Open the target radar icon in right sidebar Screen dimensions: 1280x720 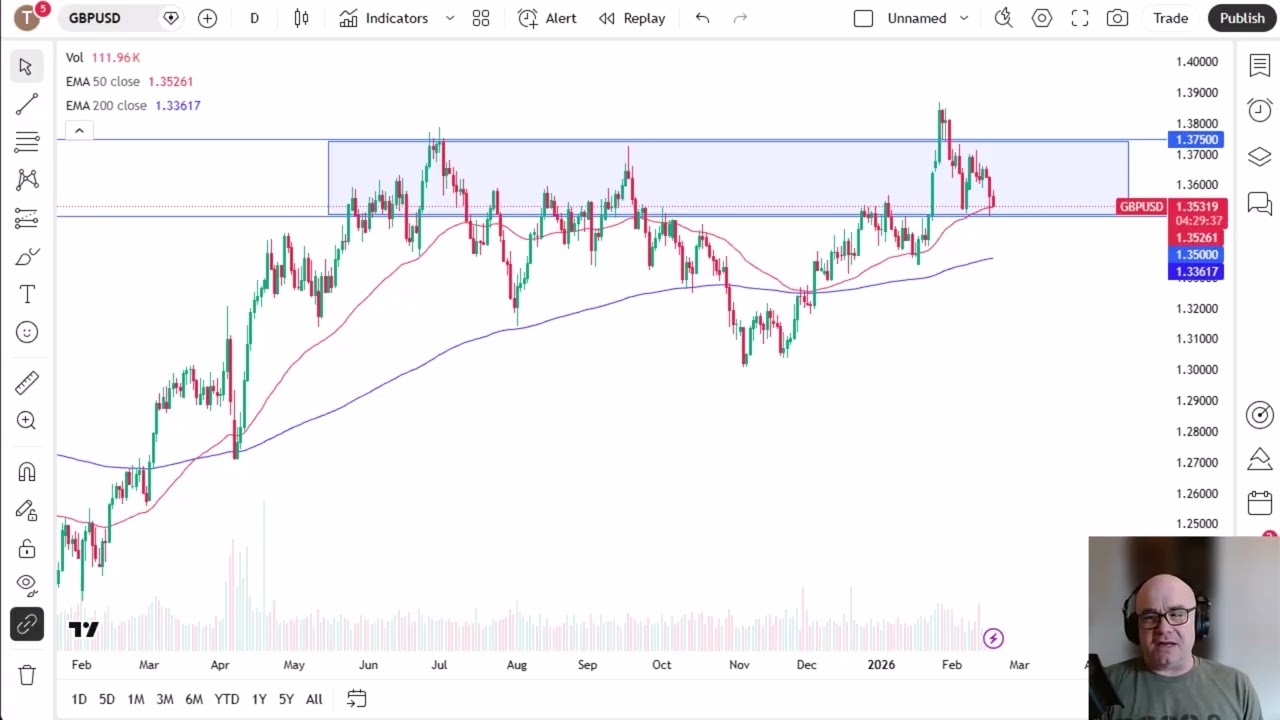[1259, 414]
